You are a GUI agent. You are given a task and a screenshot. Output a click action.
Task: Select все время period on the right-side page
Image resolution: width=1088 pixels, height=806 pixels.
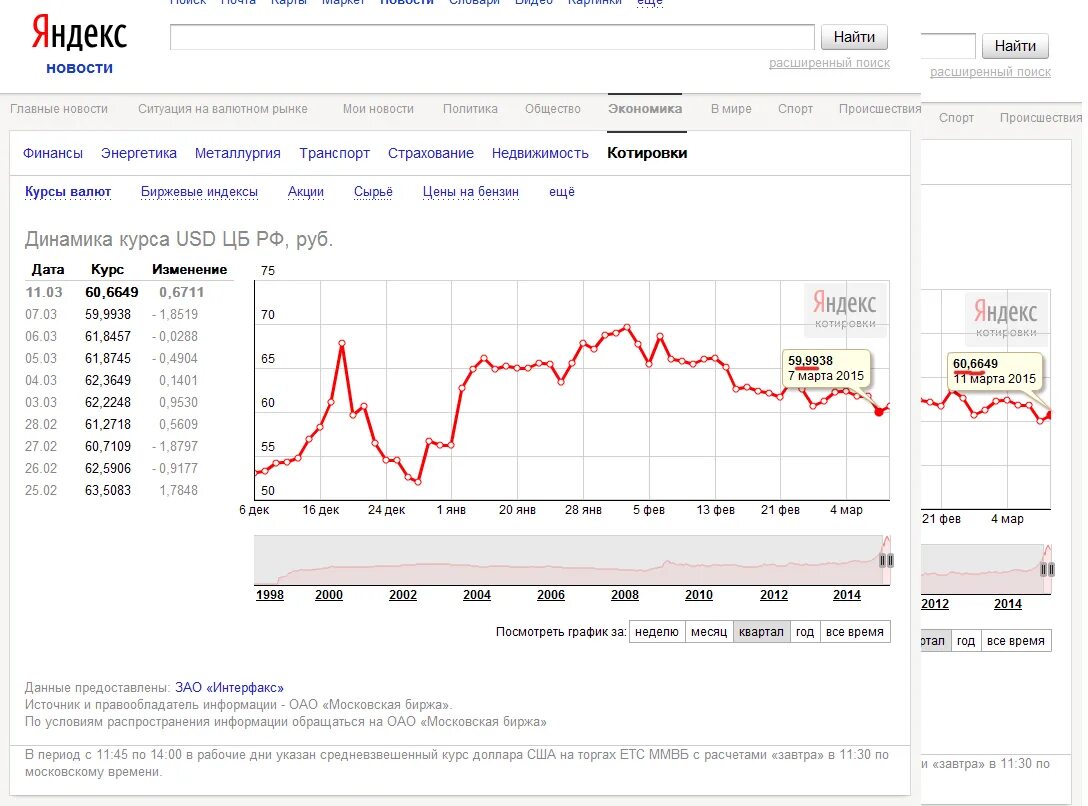pyautogui.click(x=1016, y=641)
